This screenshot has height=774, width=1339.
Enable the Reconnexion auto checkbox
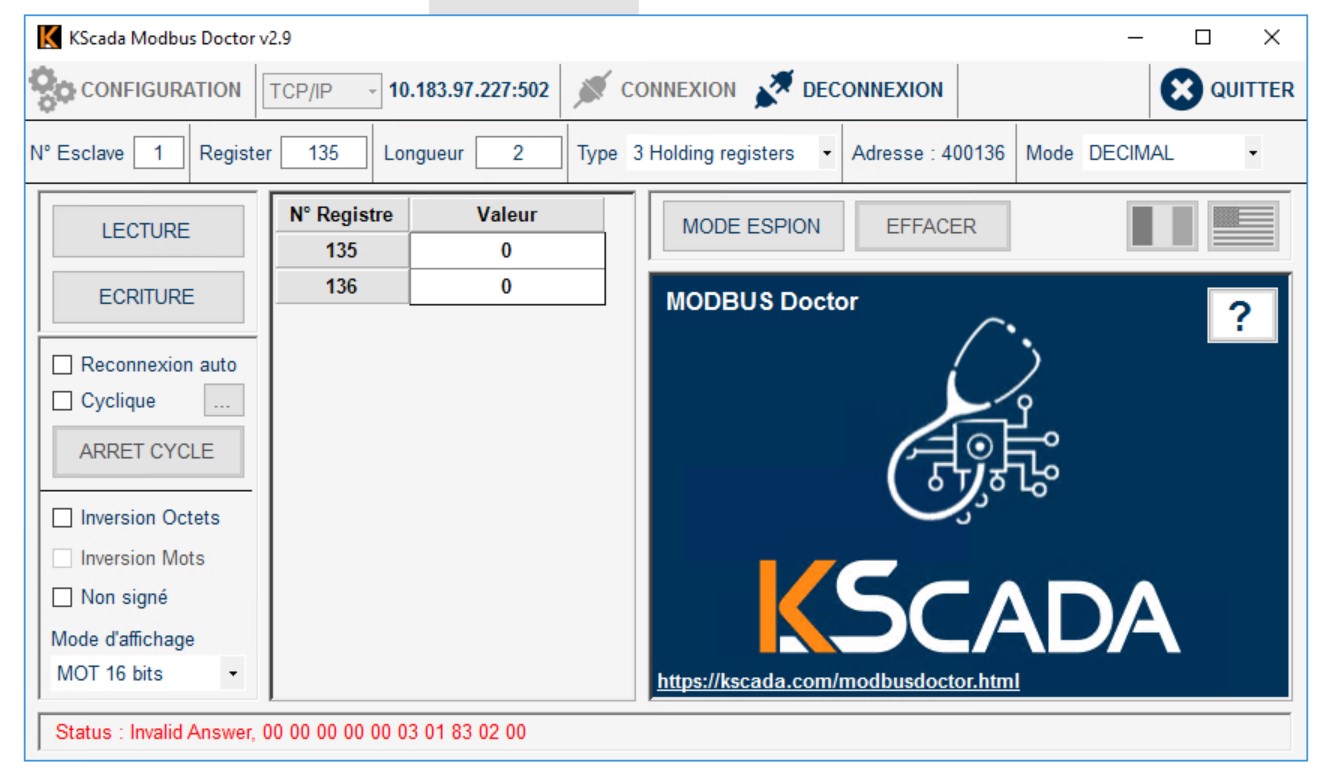coord(62,366)
